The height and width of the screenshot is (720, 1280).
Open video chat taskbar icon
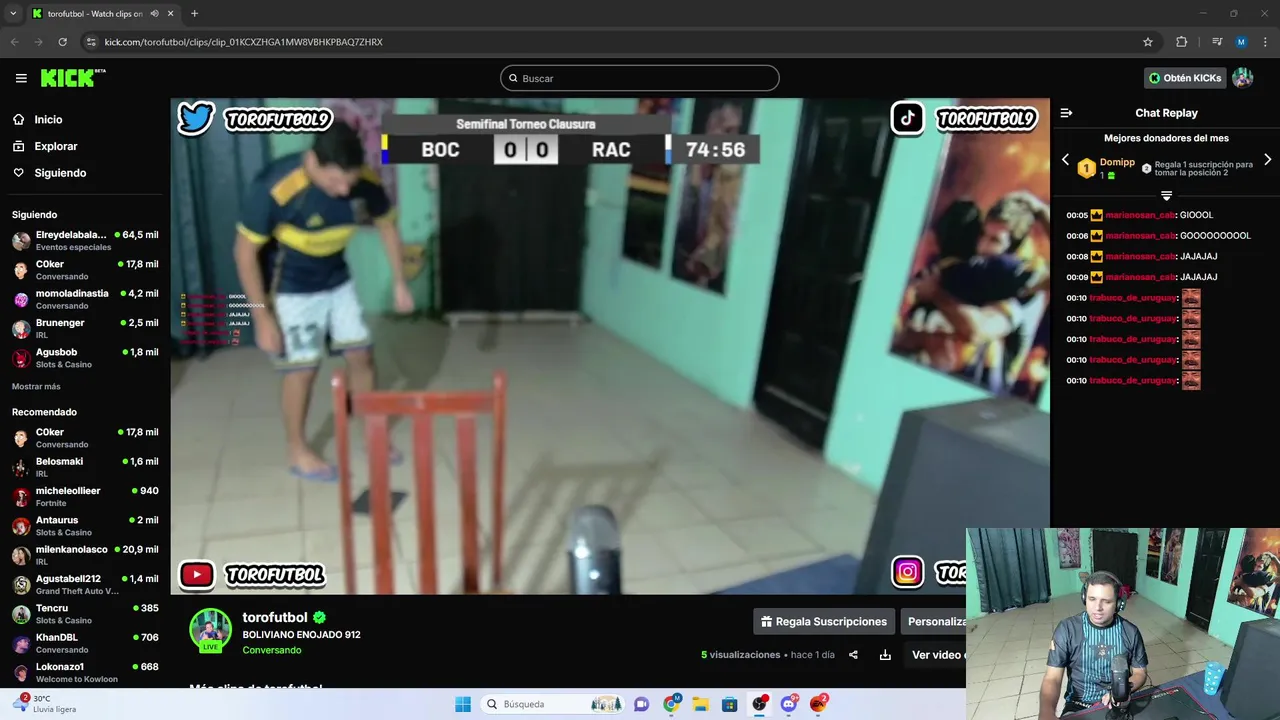(642, 704)
